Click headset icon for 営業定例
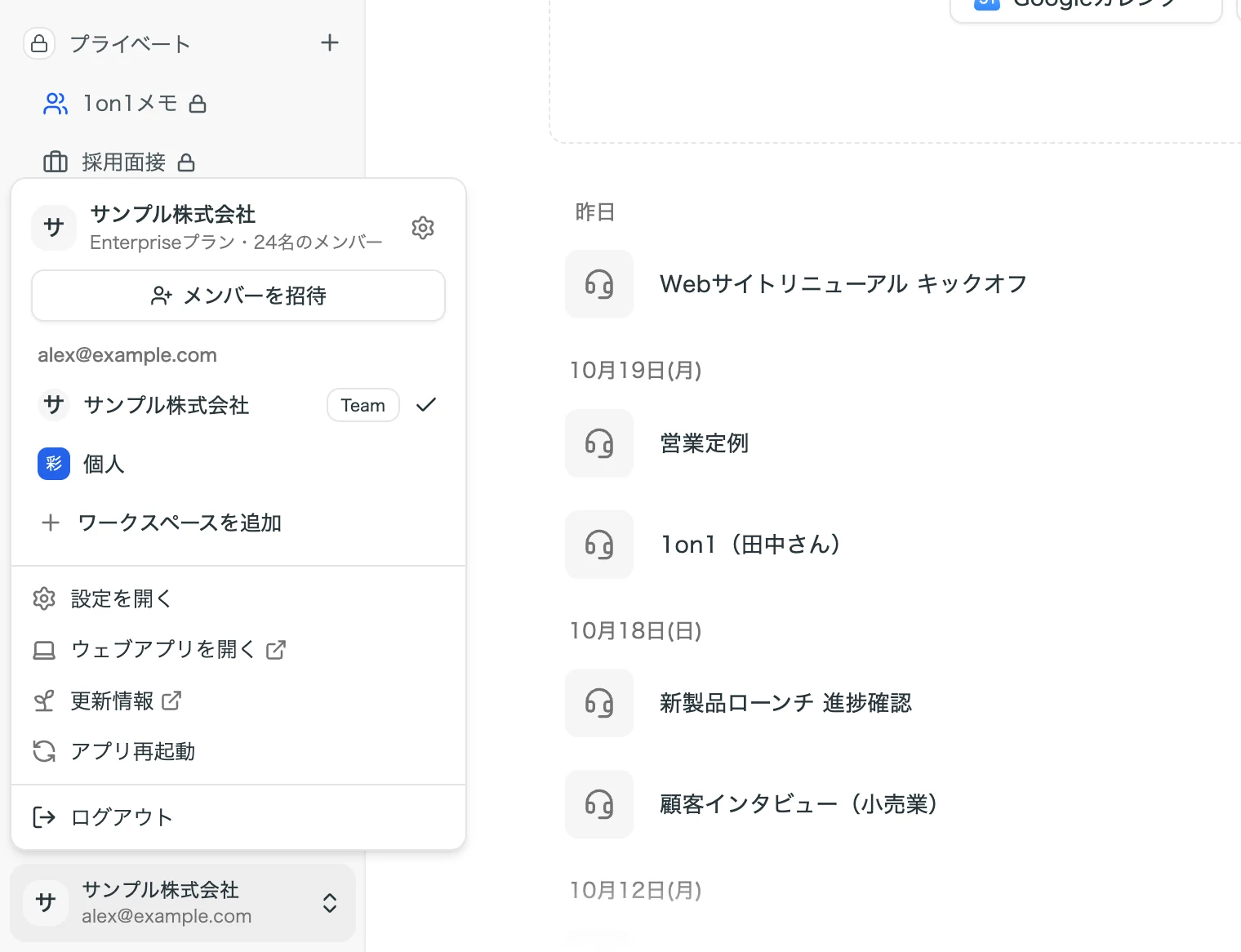Screen dimensions: 1241x952 coord(599,443)
